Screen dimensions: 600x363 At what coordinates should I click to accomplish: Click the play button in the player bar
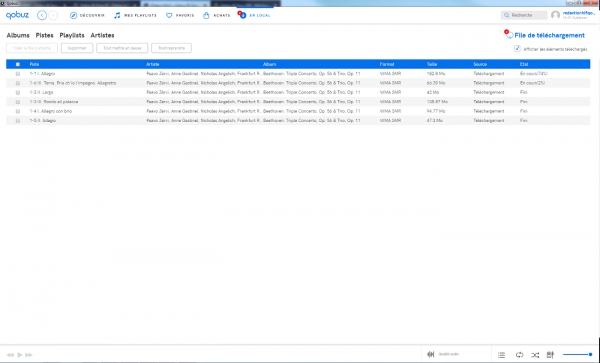[20, 355]
